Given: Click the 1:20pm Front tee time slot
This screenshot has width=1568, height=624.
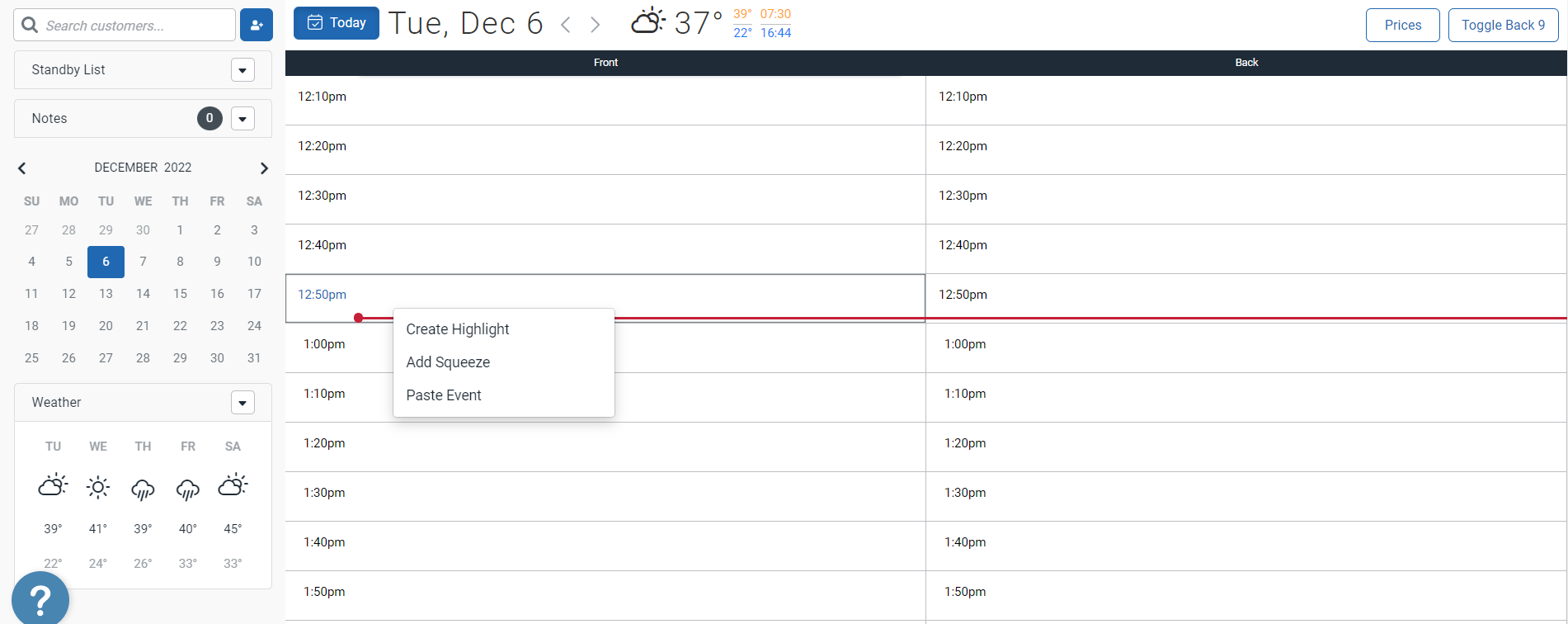Looking at the screenshot, I should click(605, 447).
